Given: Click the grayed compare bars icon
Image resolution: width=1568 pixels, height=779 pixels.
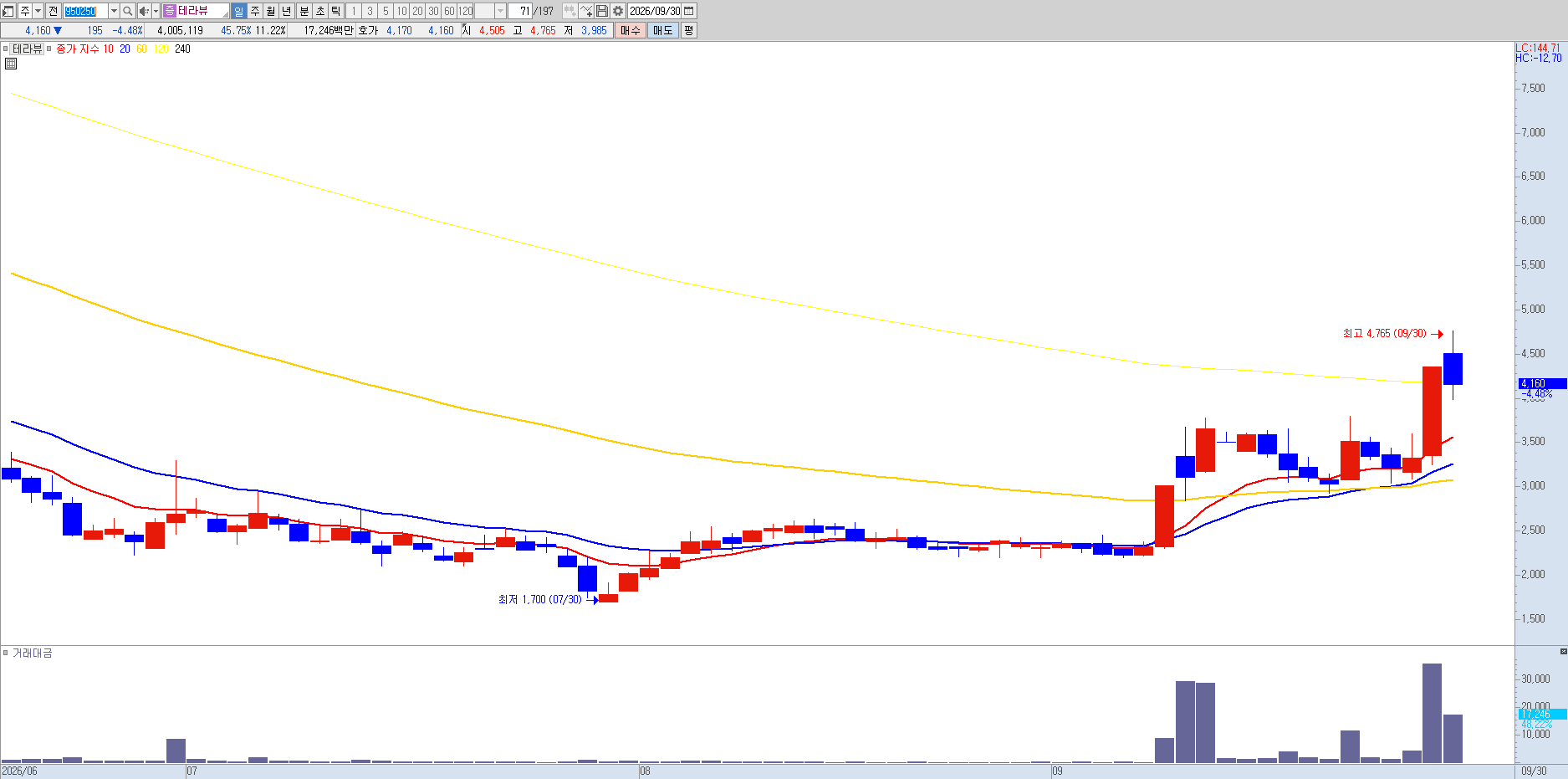Looking at the screenshot, I should pyautogui.click(x=569, y=11).
